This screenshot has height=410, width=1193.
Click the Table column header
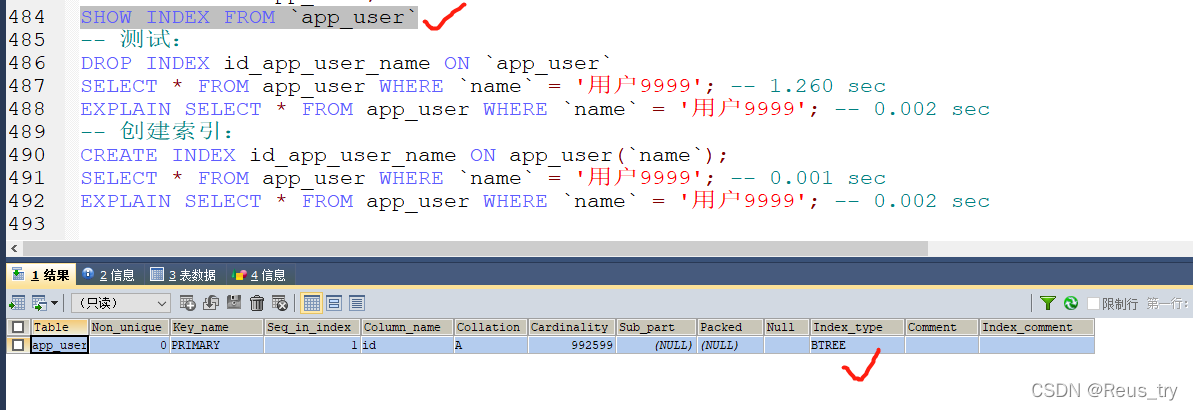coord(59,327)
